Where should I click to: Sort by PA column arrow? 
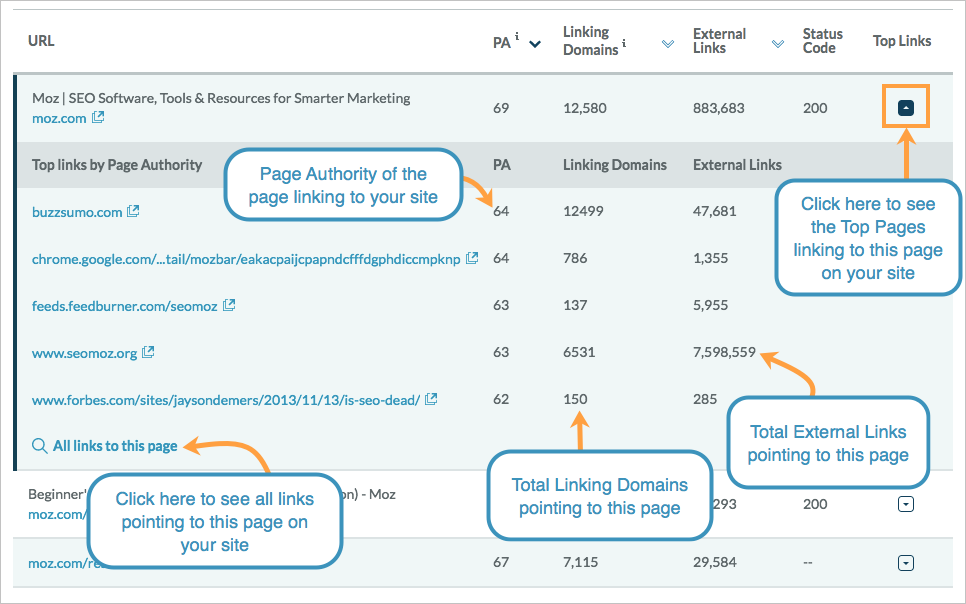pos(535,44)
